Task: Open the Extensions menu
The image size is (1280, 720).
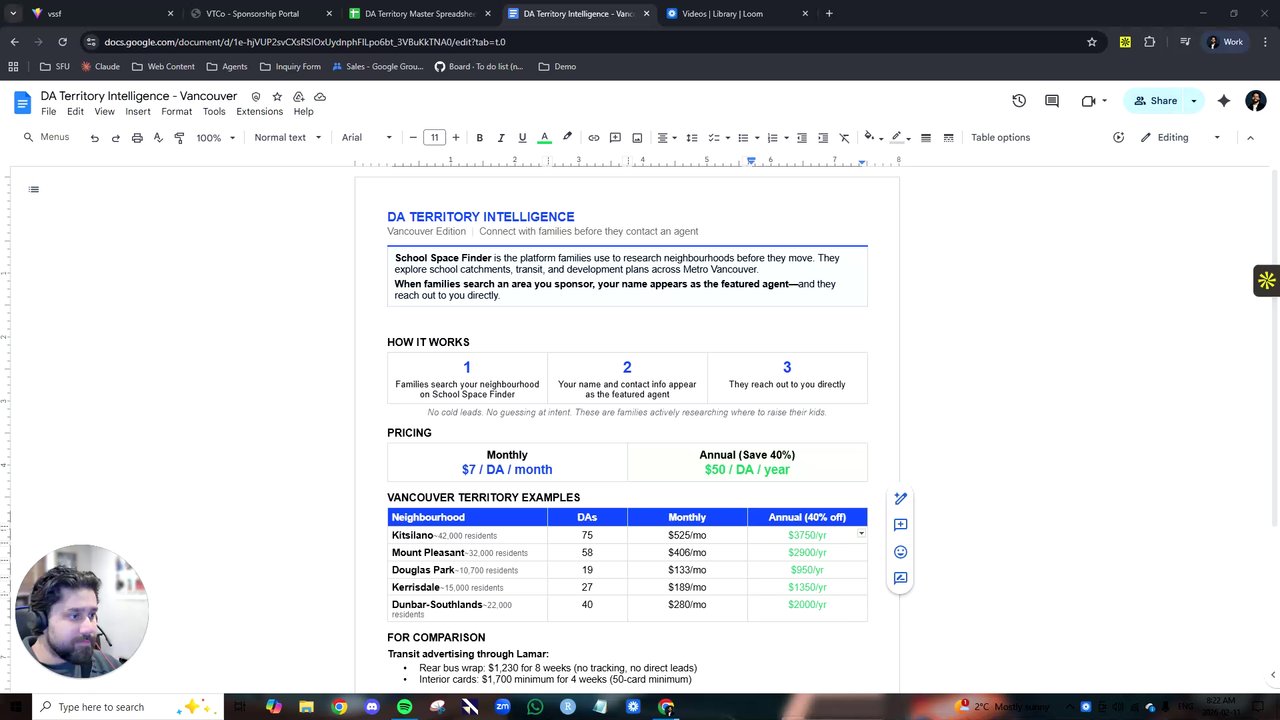Action: click(259, 112)
